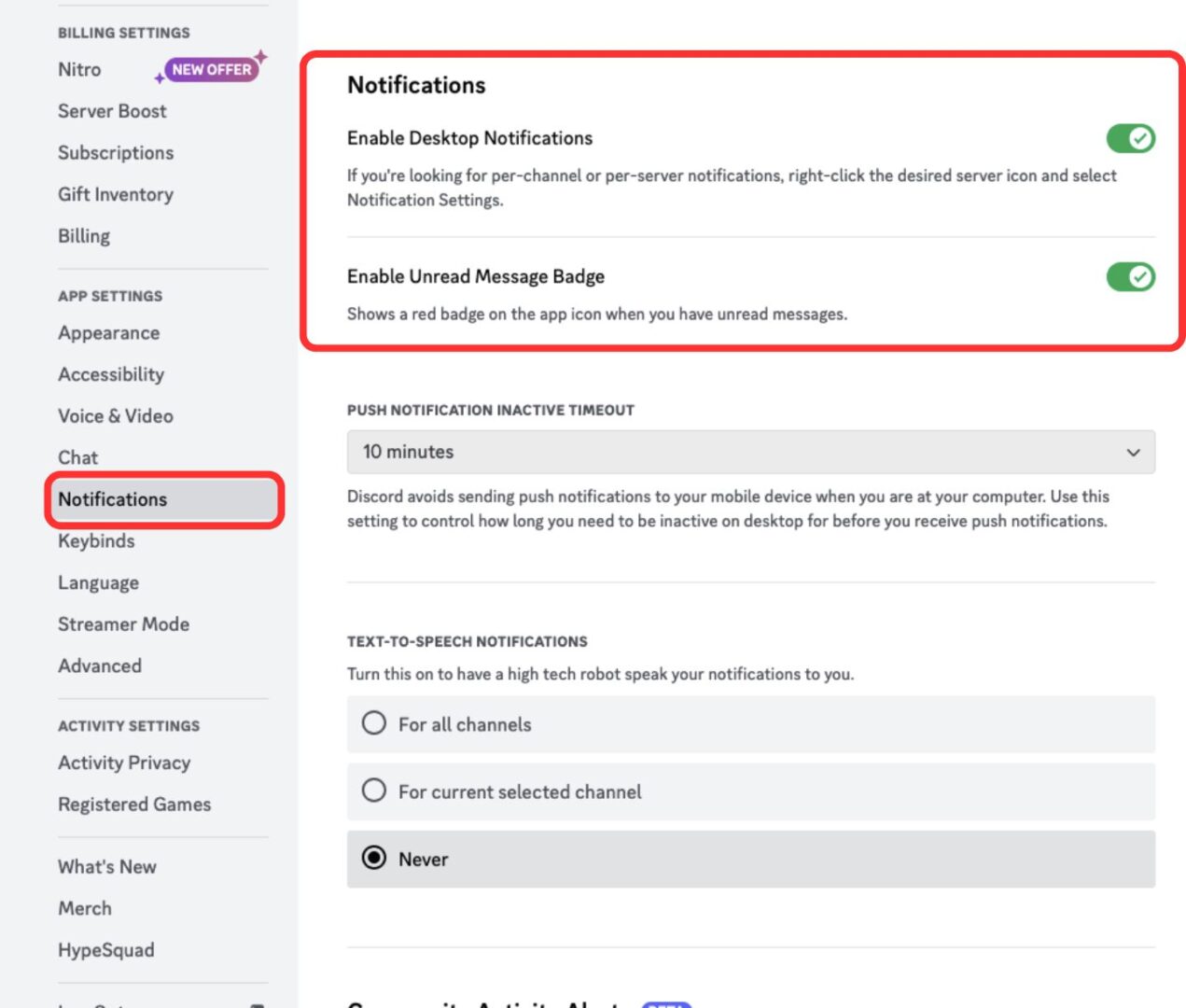
Task: View Registered Games settings
Action: tap(134, 804)
